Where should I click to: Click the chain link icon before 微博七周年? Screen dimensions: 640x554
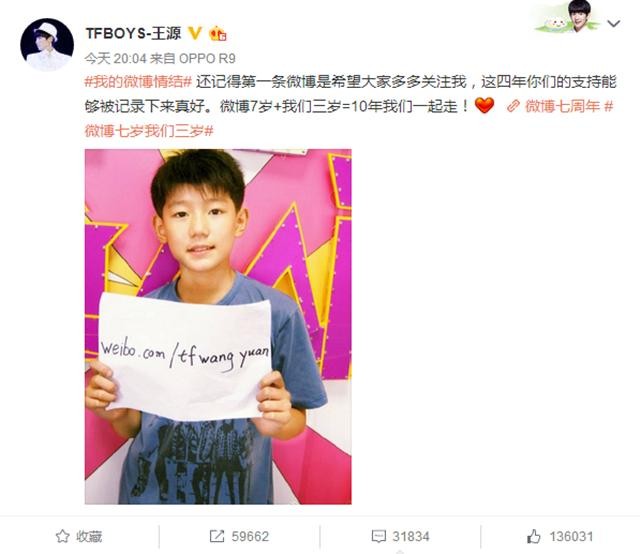pyautogui.click(x=513, y=107)
